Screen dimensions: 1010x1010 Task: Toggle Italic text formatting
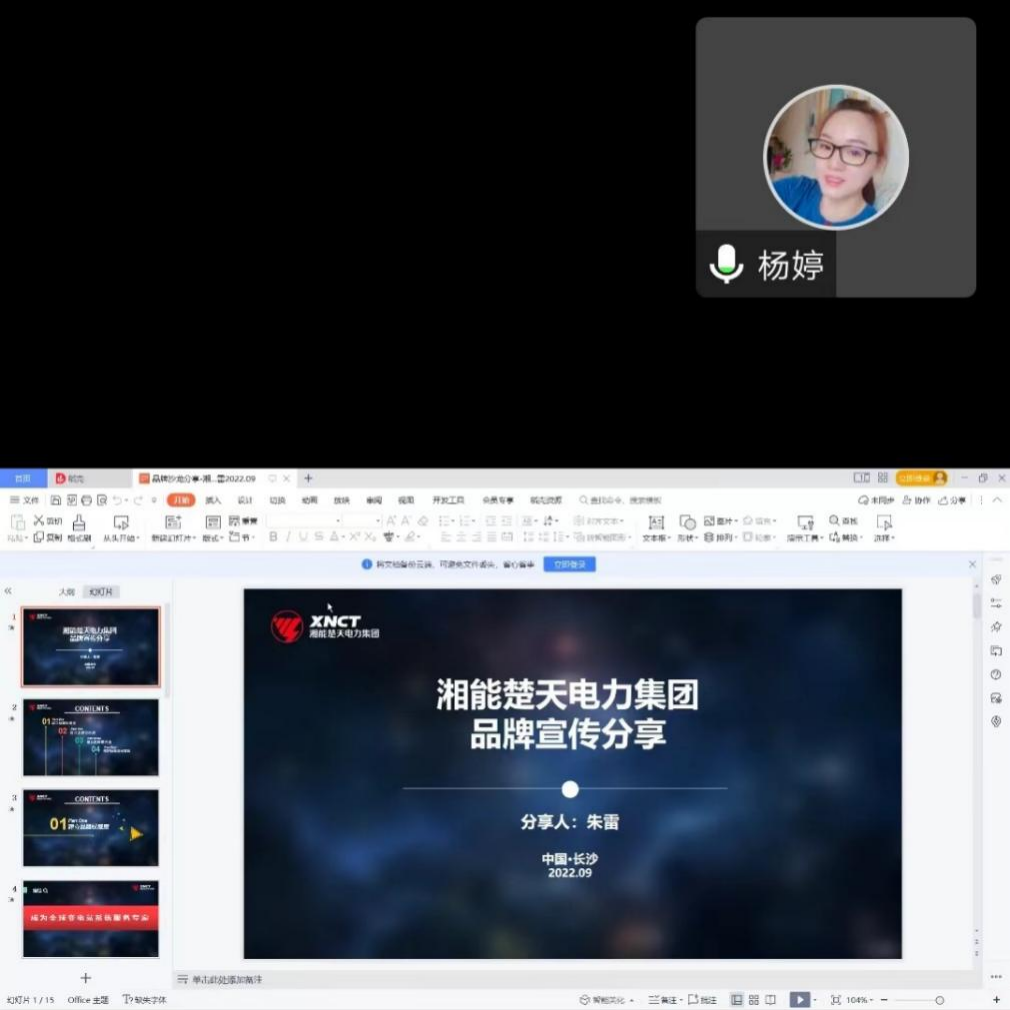pos(288,537)
